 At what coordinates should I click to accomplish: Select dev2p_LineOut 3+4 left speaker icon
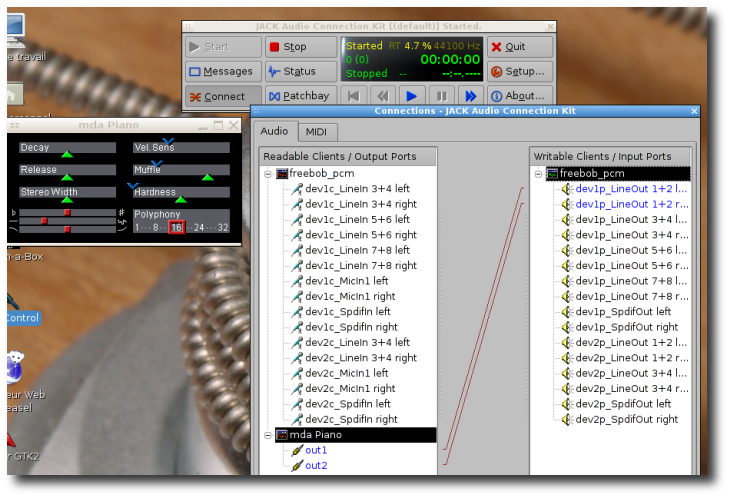pos(567,373)
